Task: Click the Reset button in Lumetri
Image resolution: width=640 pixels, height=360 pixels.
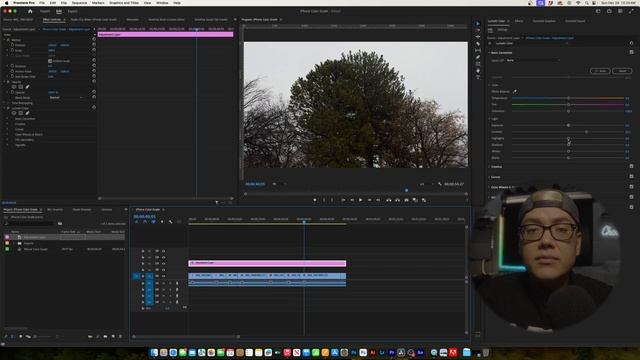Action: pyautogui.click(x=622, y=71)
